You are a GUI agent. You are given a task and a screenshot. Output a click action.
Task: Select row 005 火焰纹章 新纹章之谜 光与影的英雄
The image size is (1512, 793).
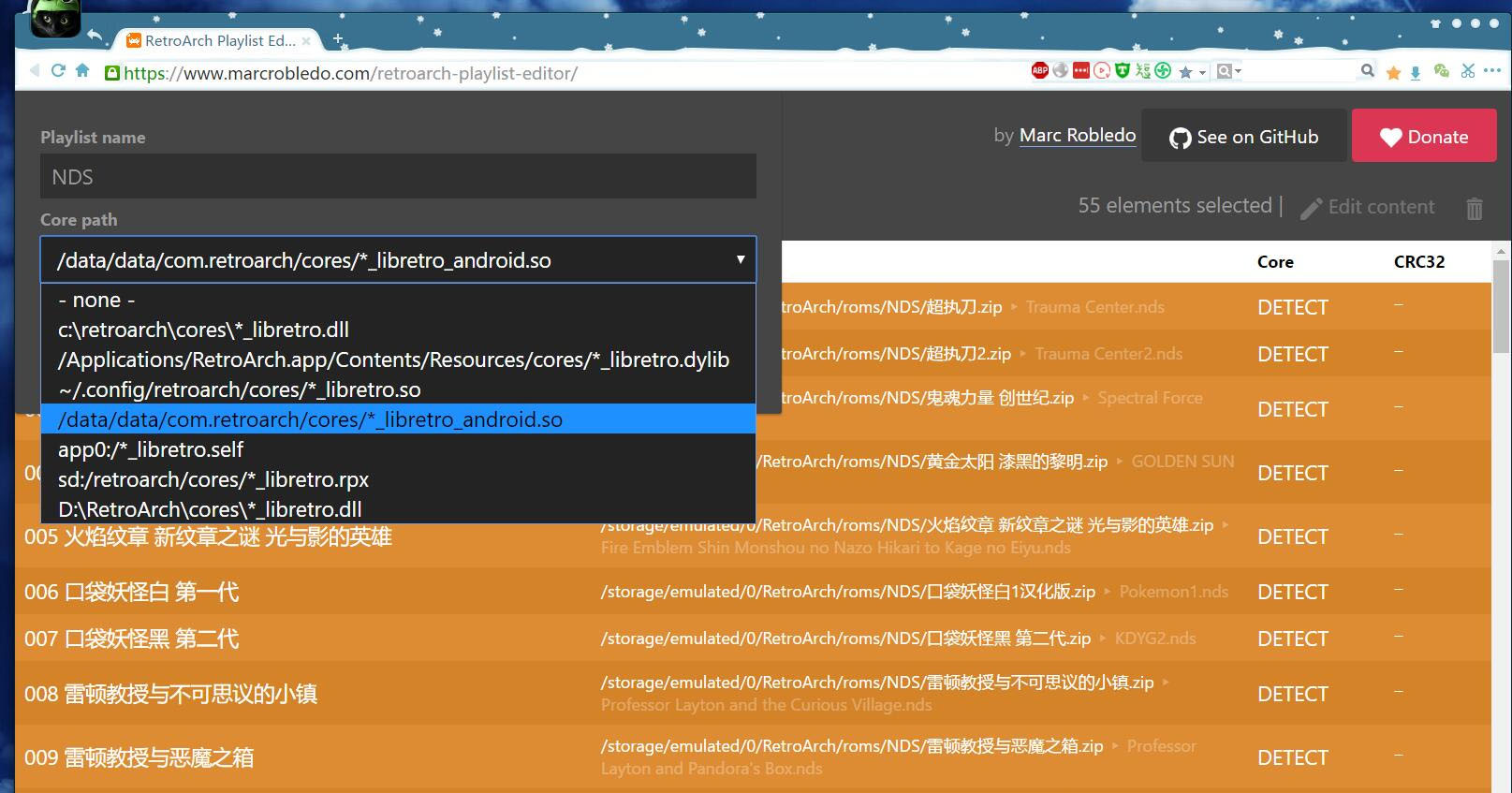coord(753,536)
